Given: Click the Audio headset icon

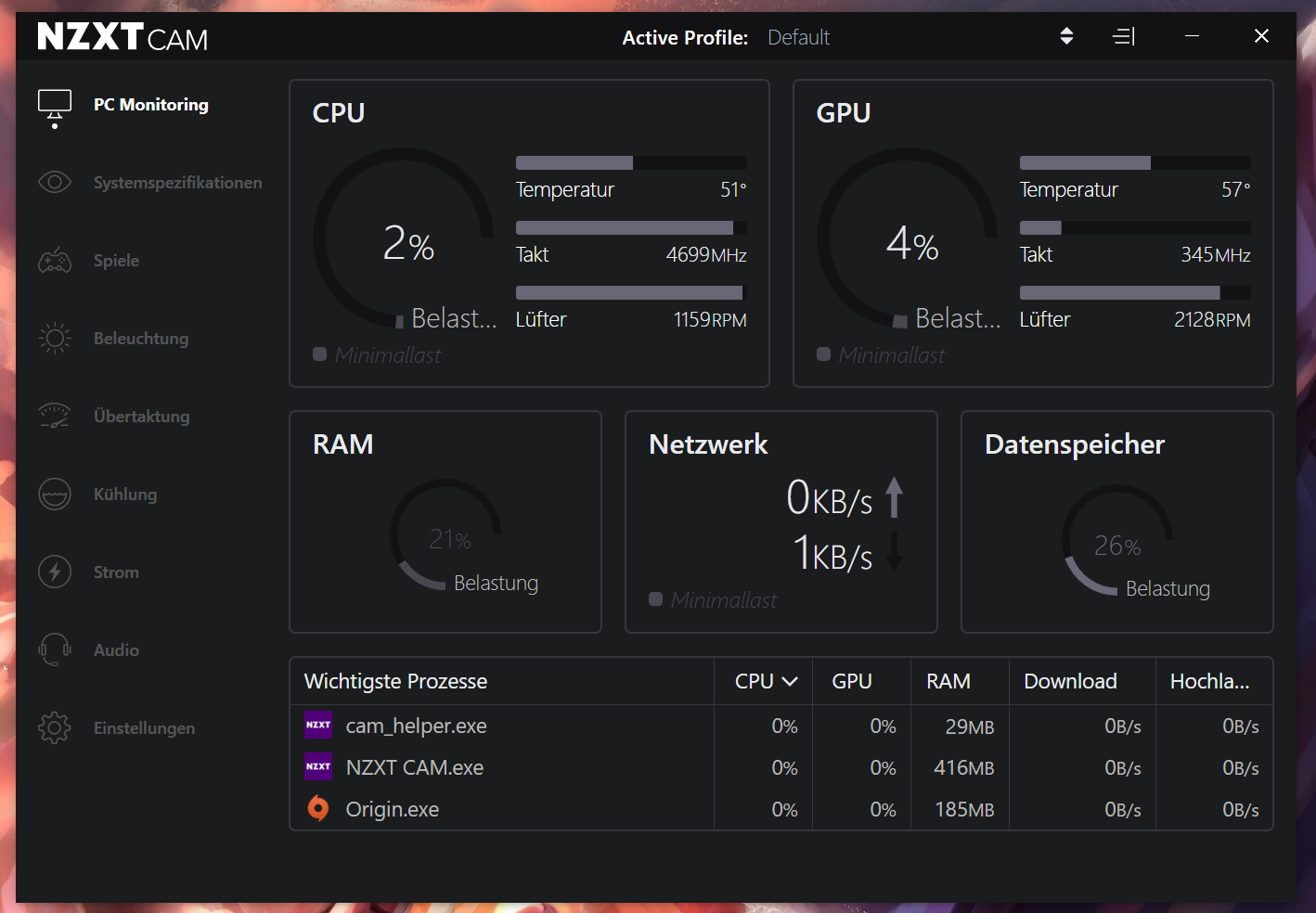Looking at the screenshot, I should click(55, 649).
